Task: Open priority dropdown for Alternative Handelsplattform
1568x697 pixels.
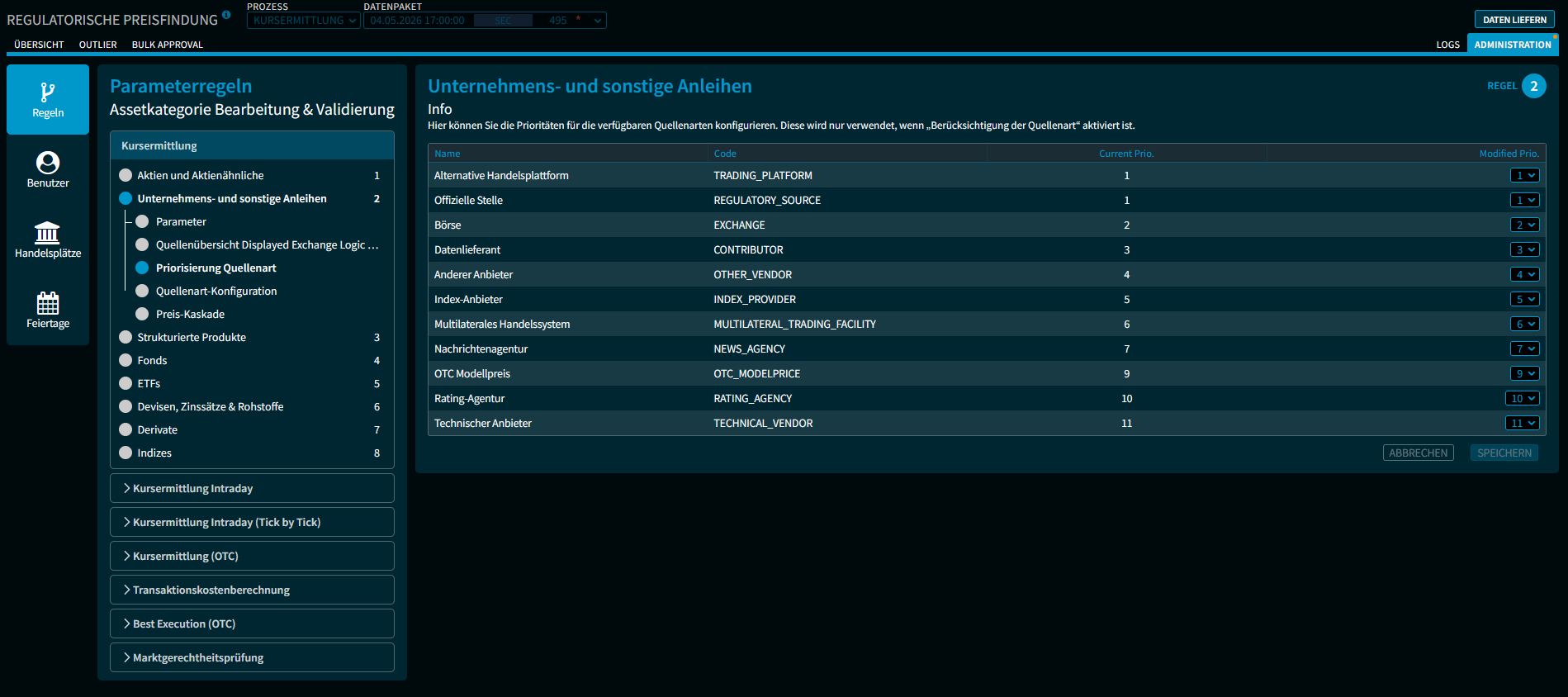Action: 1524,175
